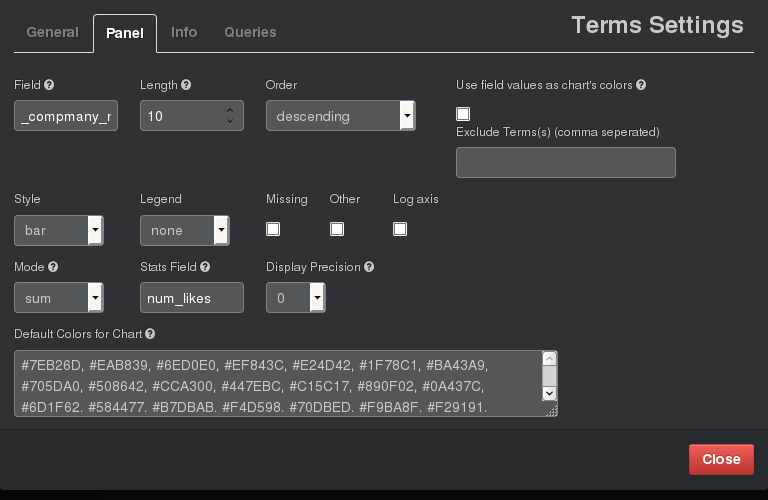Click the 'Mode' label text

pos(29,267)
